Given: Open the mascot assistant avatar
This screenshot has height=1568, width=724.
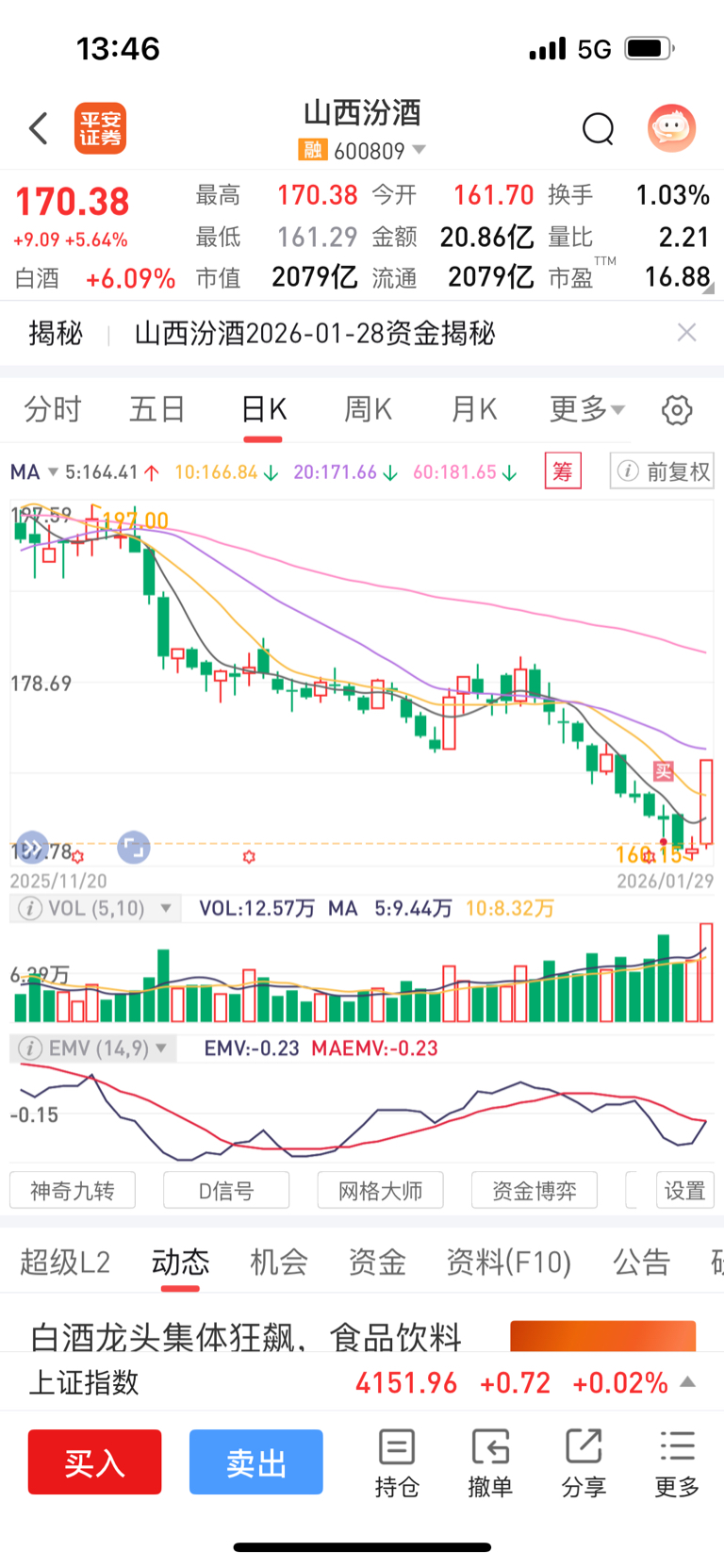Looking at the screenshot, I should coord(671,127).
